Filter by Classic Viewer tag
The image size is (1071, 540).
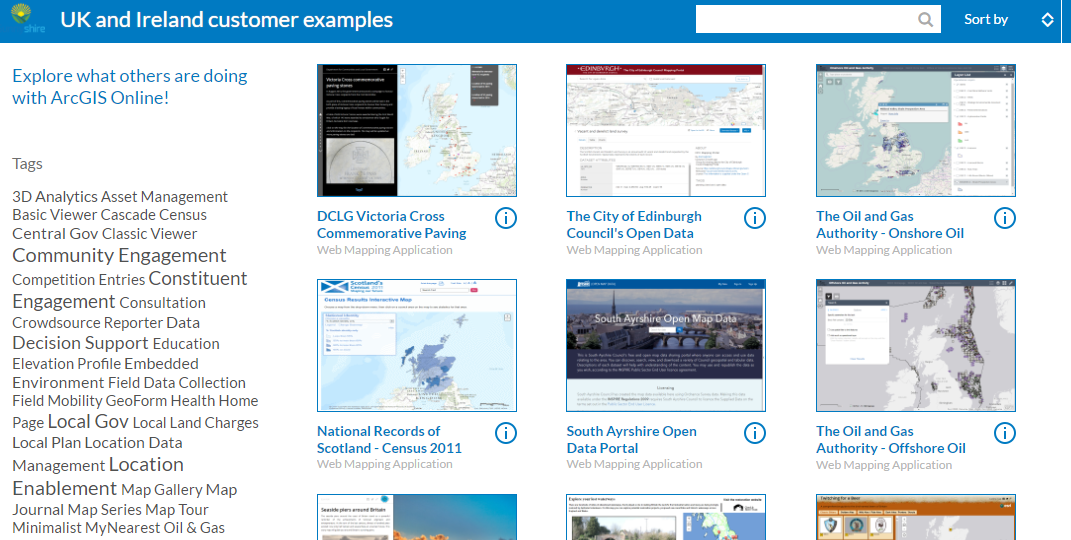tap(149, 233)
